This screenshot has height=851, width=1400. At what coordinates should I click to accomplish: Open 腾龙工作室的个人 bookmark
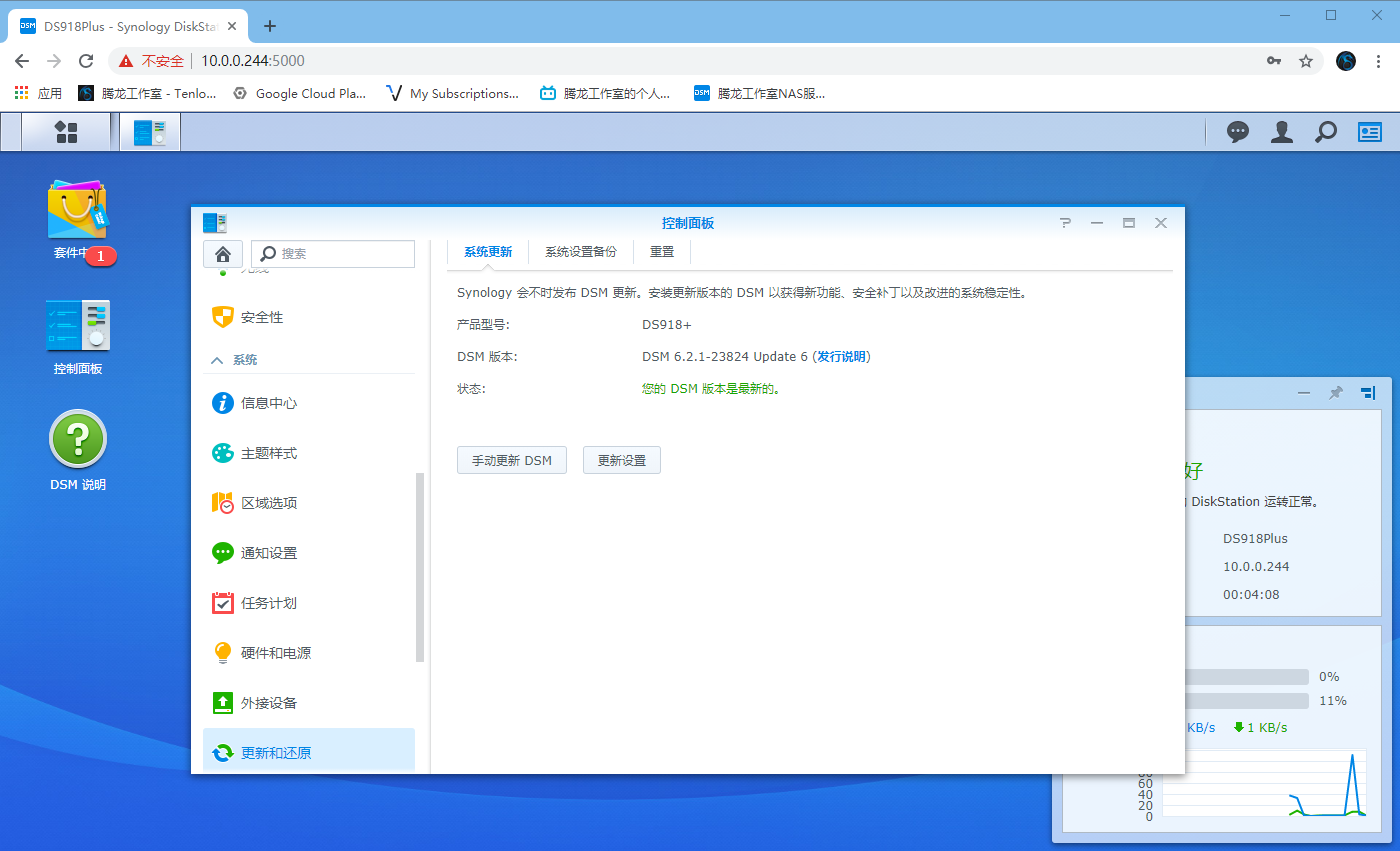pos(607,93)
